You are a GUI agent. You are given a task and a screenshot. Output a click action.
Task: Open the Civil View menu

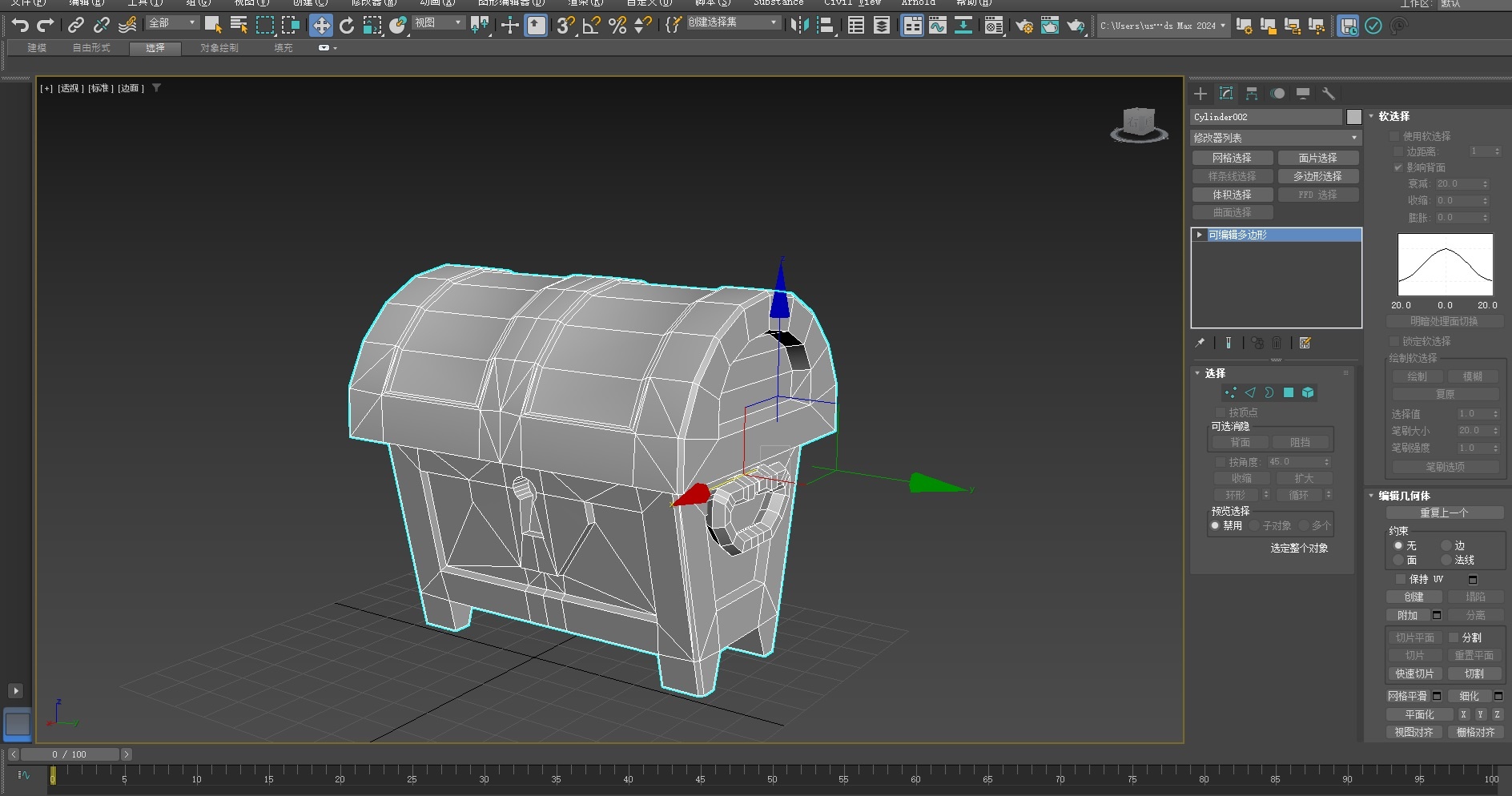[852, 2]
